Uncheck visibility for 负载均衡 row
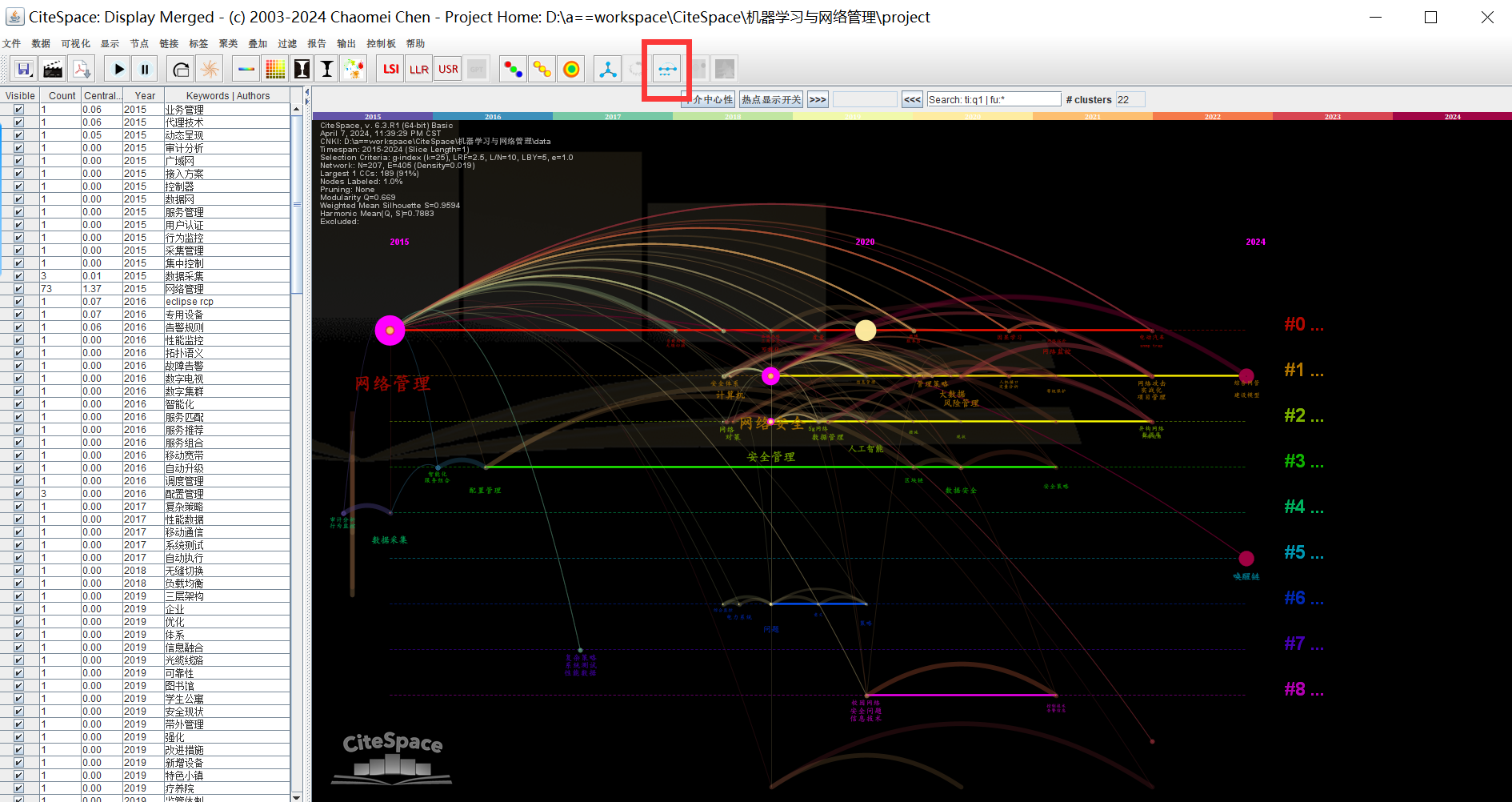Image resolution: width=1512 pixels, height=802 pixels. point(18,583)
